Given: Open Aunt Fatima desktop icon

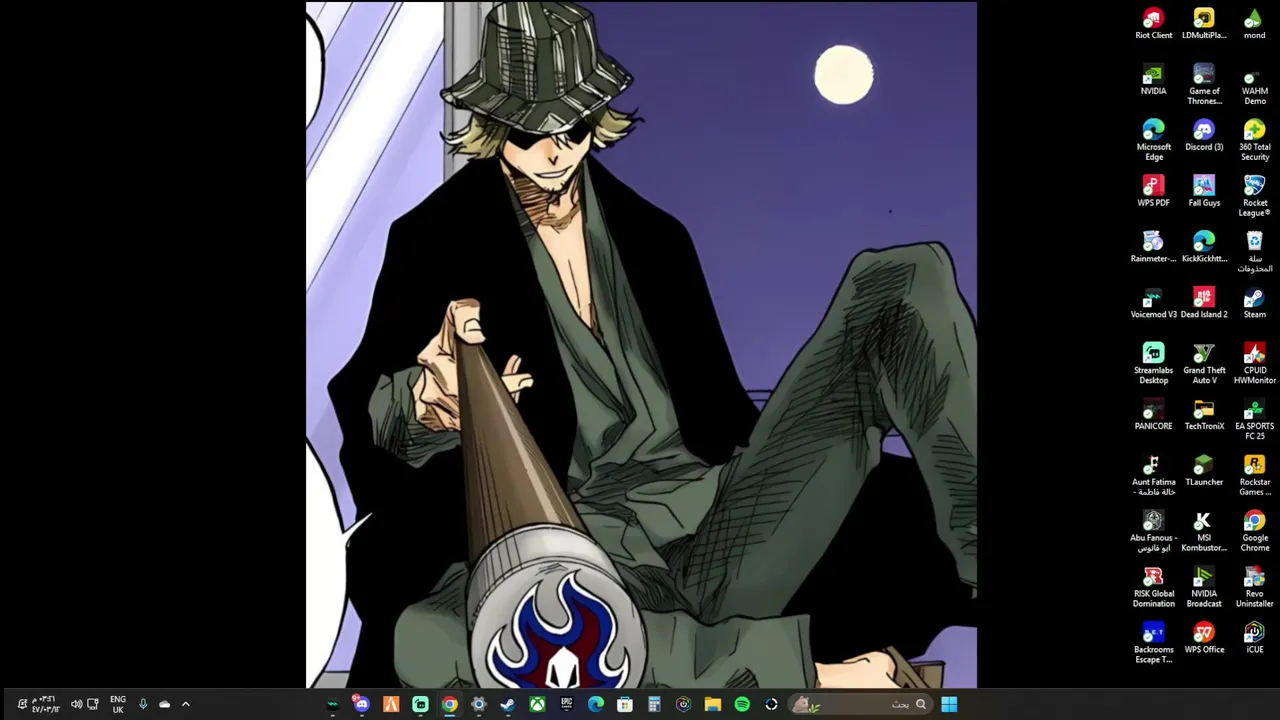Looking at the screenshot, I should click(x=1153, y=476).
